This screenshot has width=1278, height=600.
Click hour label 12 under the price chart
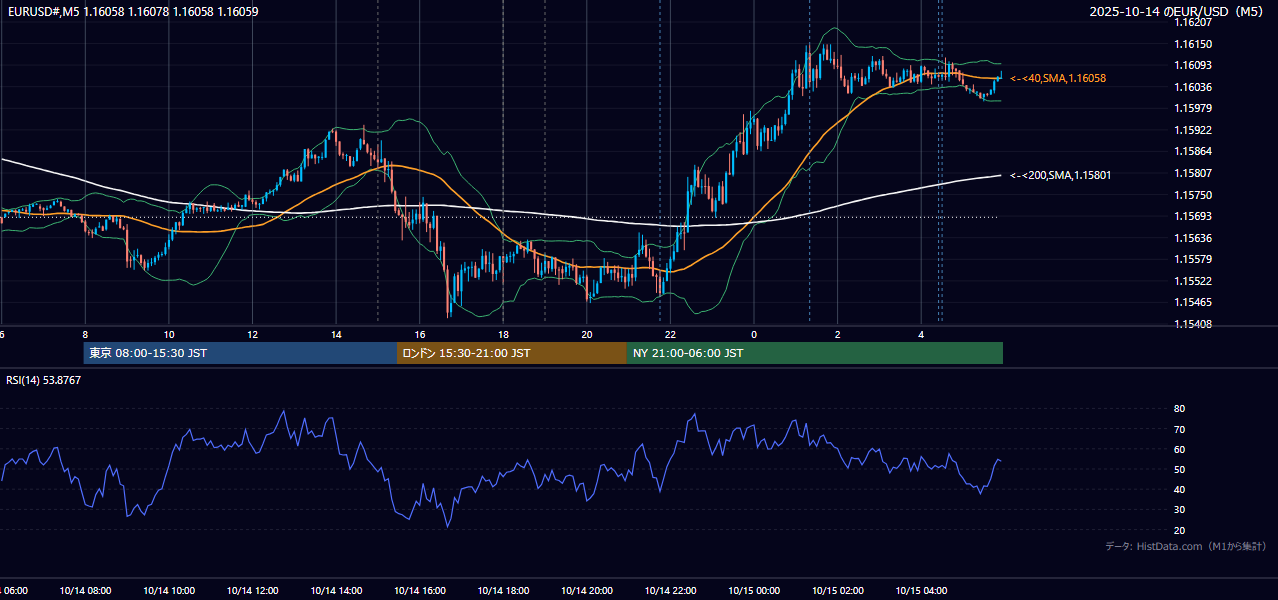[253, 334]
